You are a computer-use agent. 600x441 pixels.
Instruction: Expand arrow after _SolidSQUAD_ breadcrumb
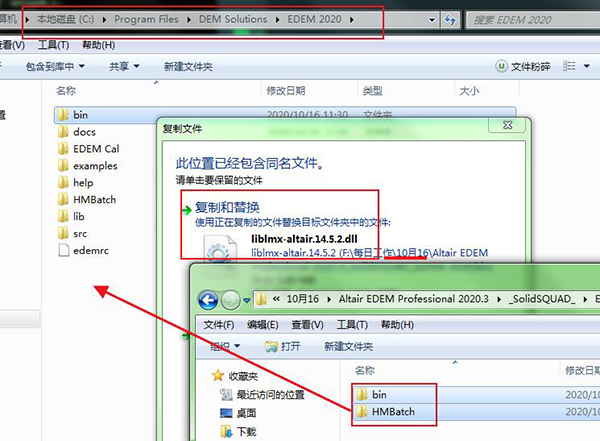coord(585,299)
